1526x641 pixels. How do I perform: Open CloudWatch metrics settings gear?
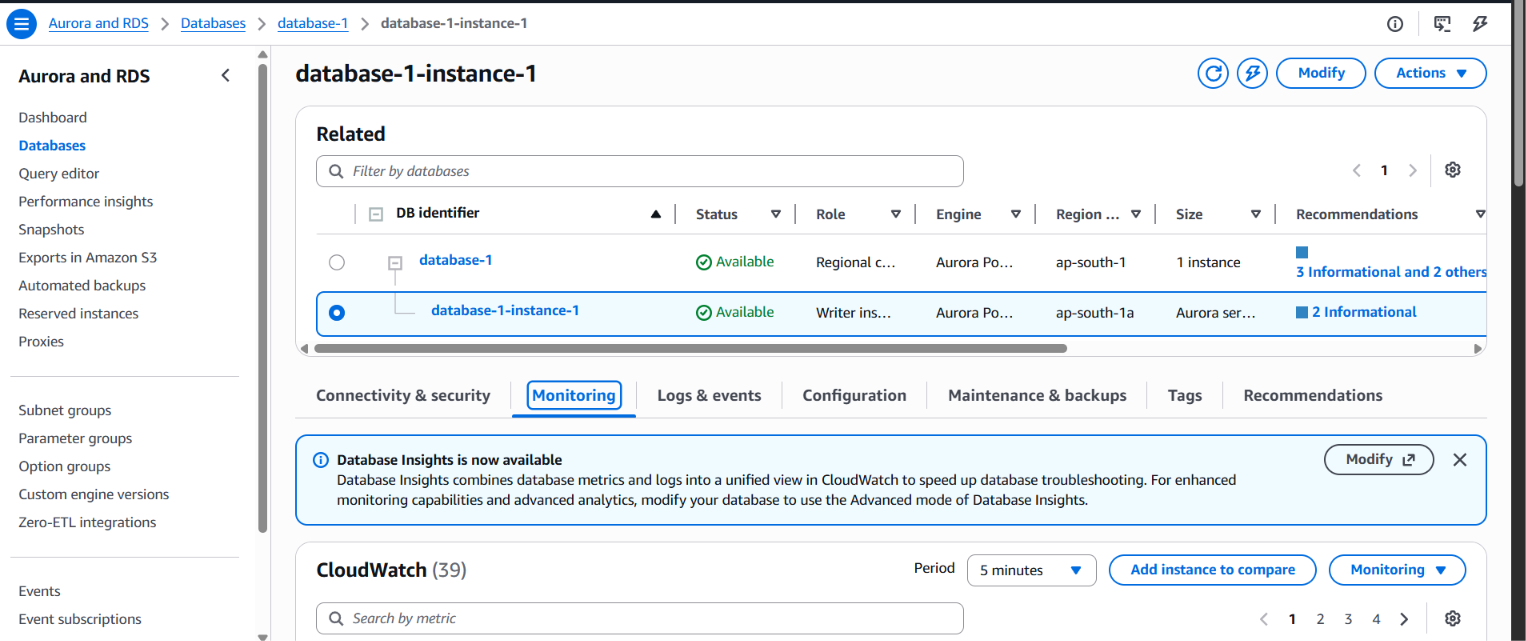(x=1453, y=618)
